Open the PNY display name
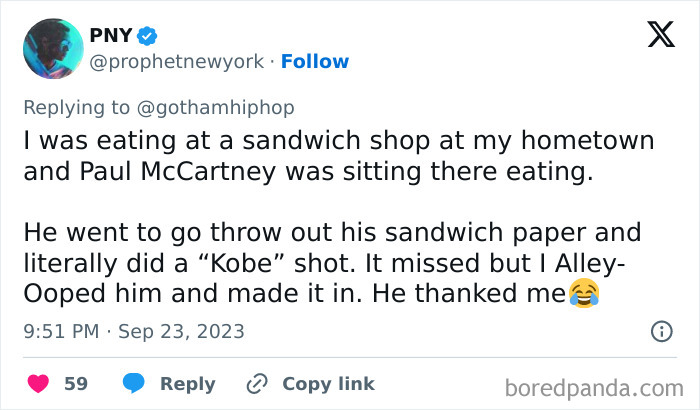The image size is (700, 410). coord(109,36)
